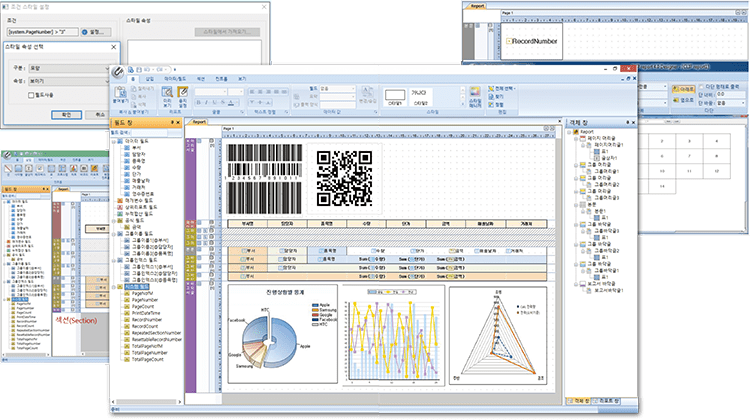Image resolution: width=750 pixels, height=420 pixels.
Task: Toggle the output format checkbox in data group
Action: (x=297, y=105)
